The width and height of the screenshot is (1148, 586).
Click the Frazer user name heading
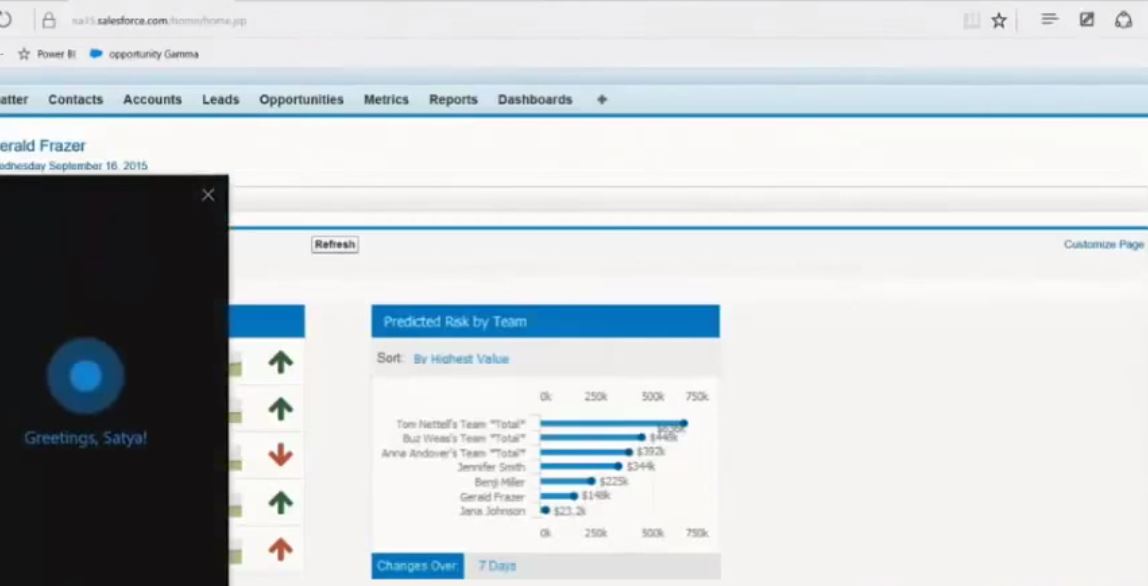pos(42,146)
